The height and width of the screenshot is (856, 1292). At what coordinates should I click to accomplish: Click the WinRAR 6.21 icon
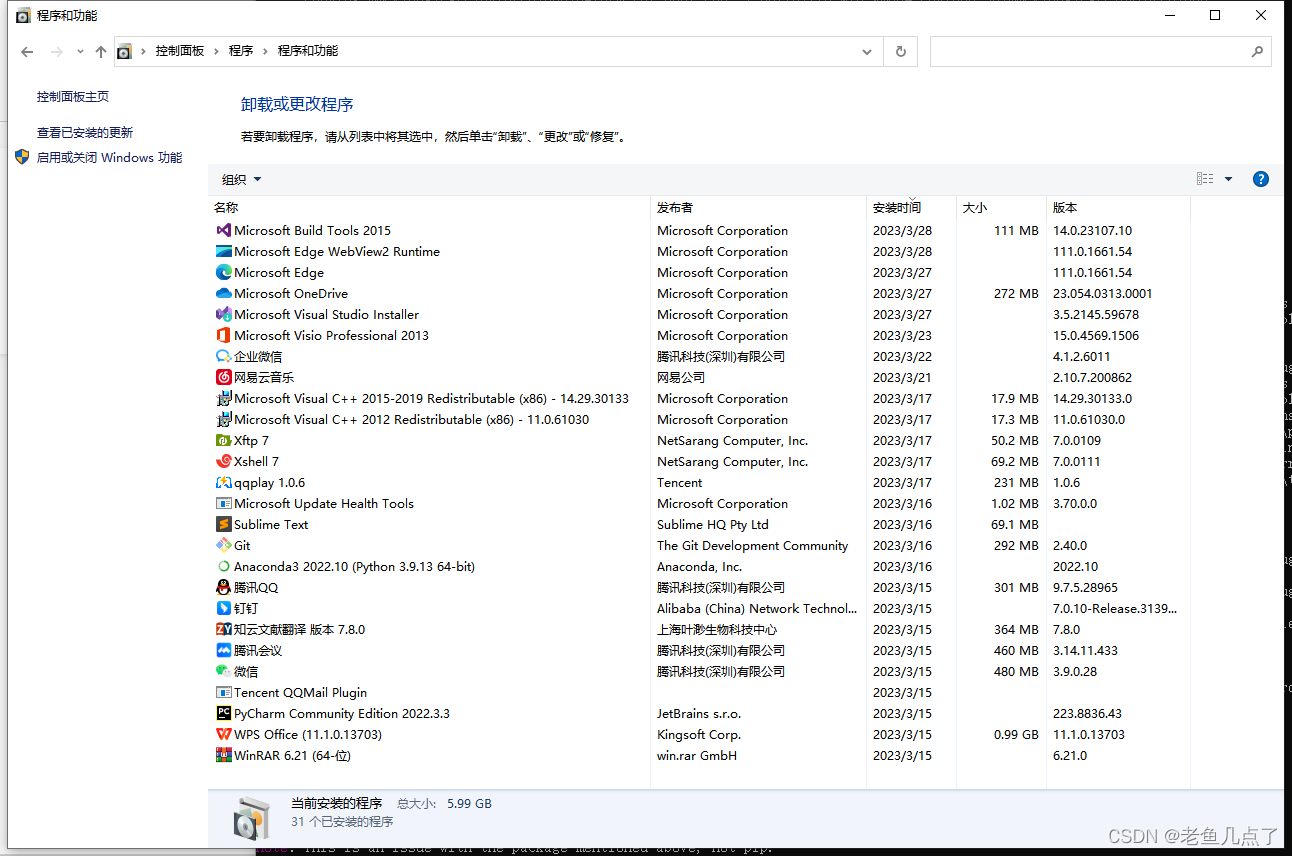[224, 755]
